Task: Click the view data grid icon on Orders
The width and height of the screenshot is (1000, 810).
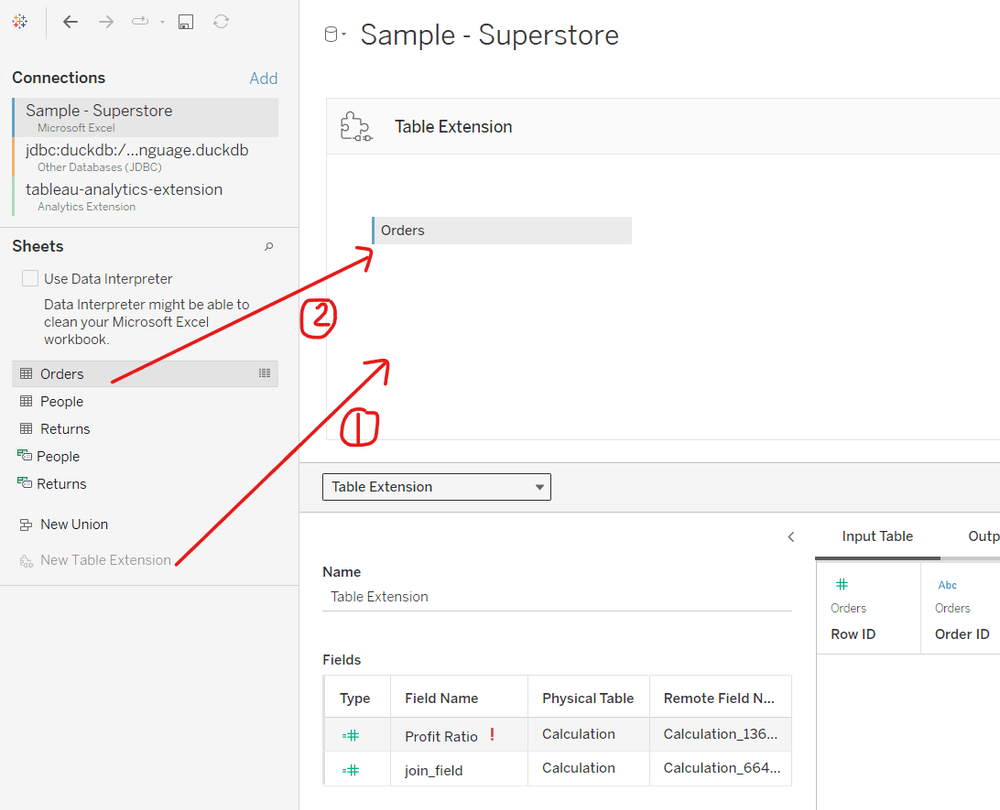Action: pyautogui.click(x=265, y=373)
